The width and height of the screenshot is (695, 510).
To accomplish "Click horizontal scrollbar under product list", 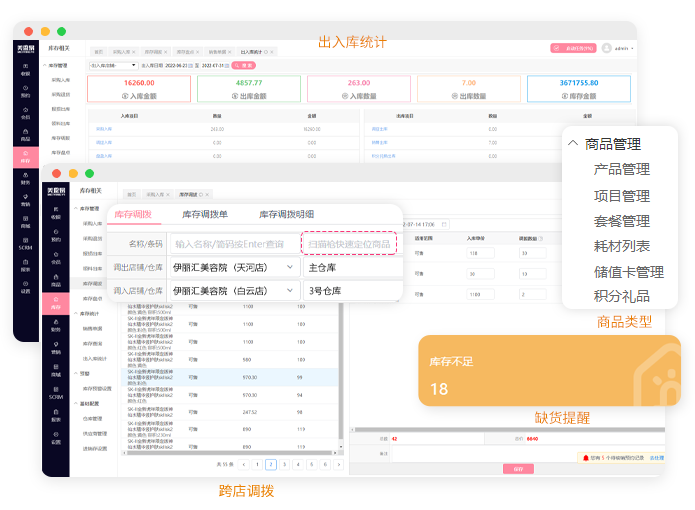I will [x=229, y=453].
